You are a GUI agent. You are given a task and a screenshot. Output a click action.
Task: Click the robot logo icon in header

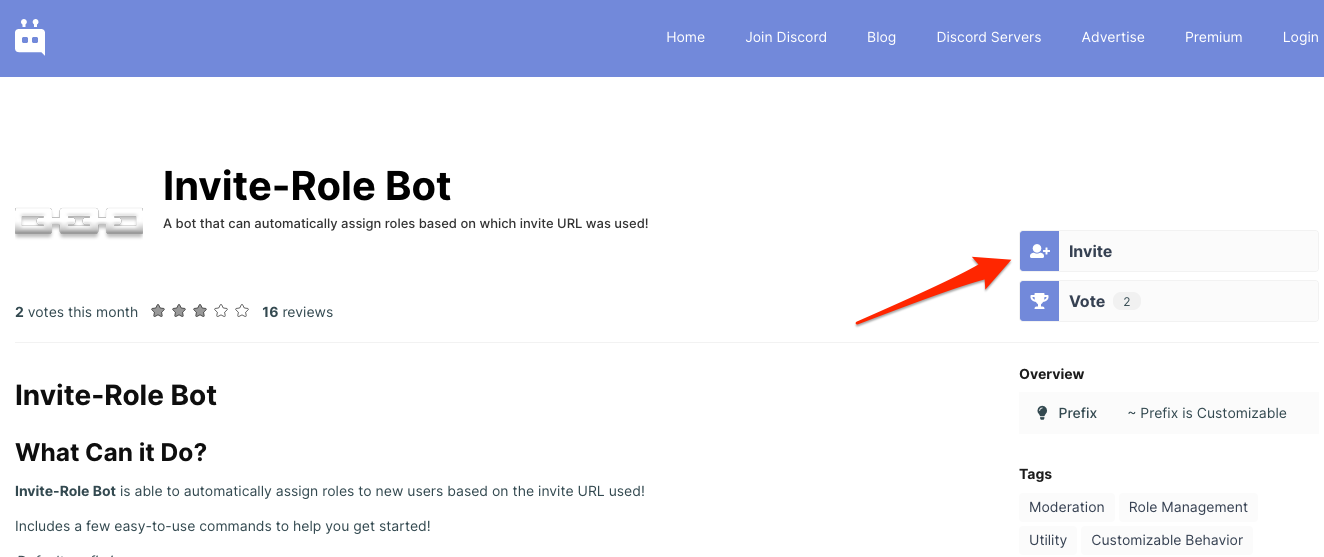click(x=30, y=37)
